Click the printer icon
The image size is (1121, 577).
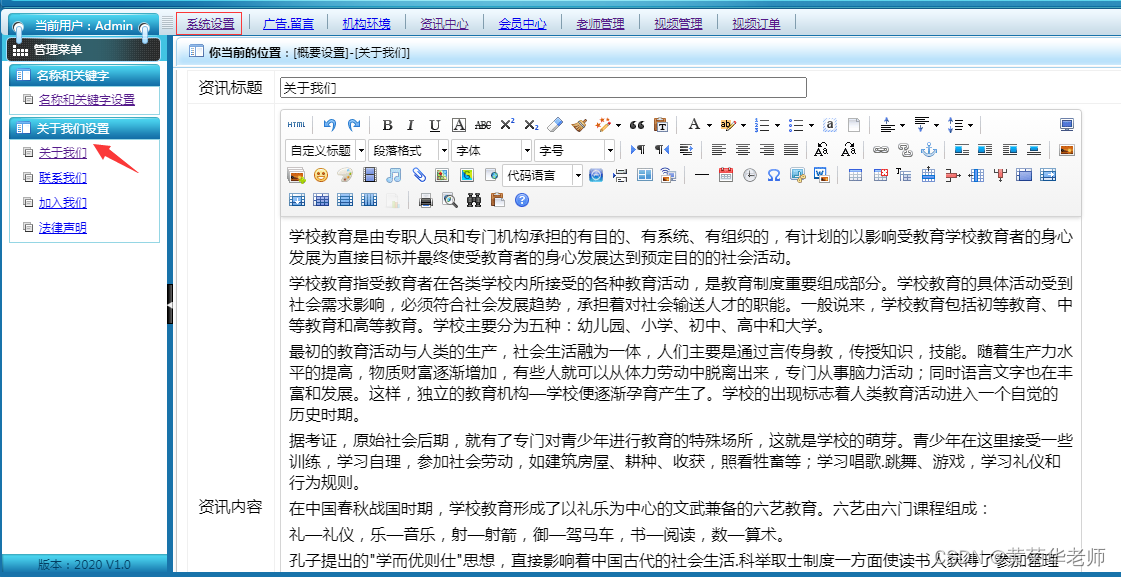425,200
